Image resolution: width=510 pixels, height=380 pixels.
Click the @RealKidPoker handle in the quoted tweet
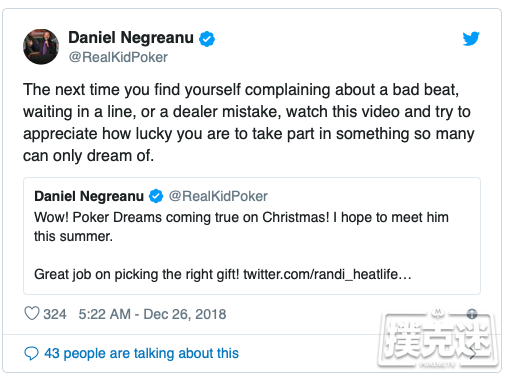coord(218,196)
